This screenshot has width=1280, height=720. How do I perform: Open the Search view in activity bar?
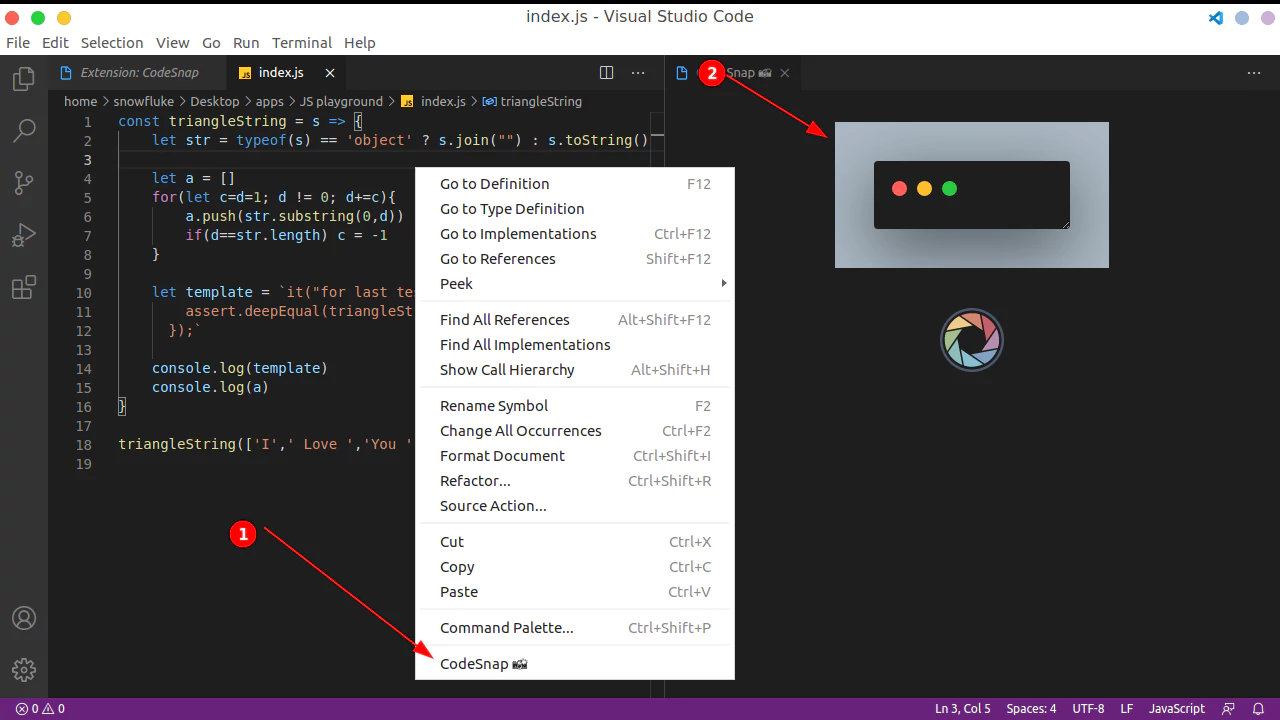coord(23,131)
